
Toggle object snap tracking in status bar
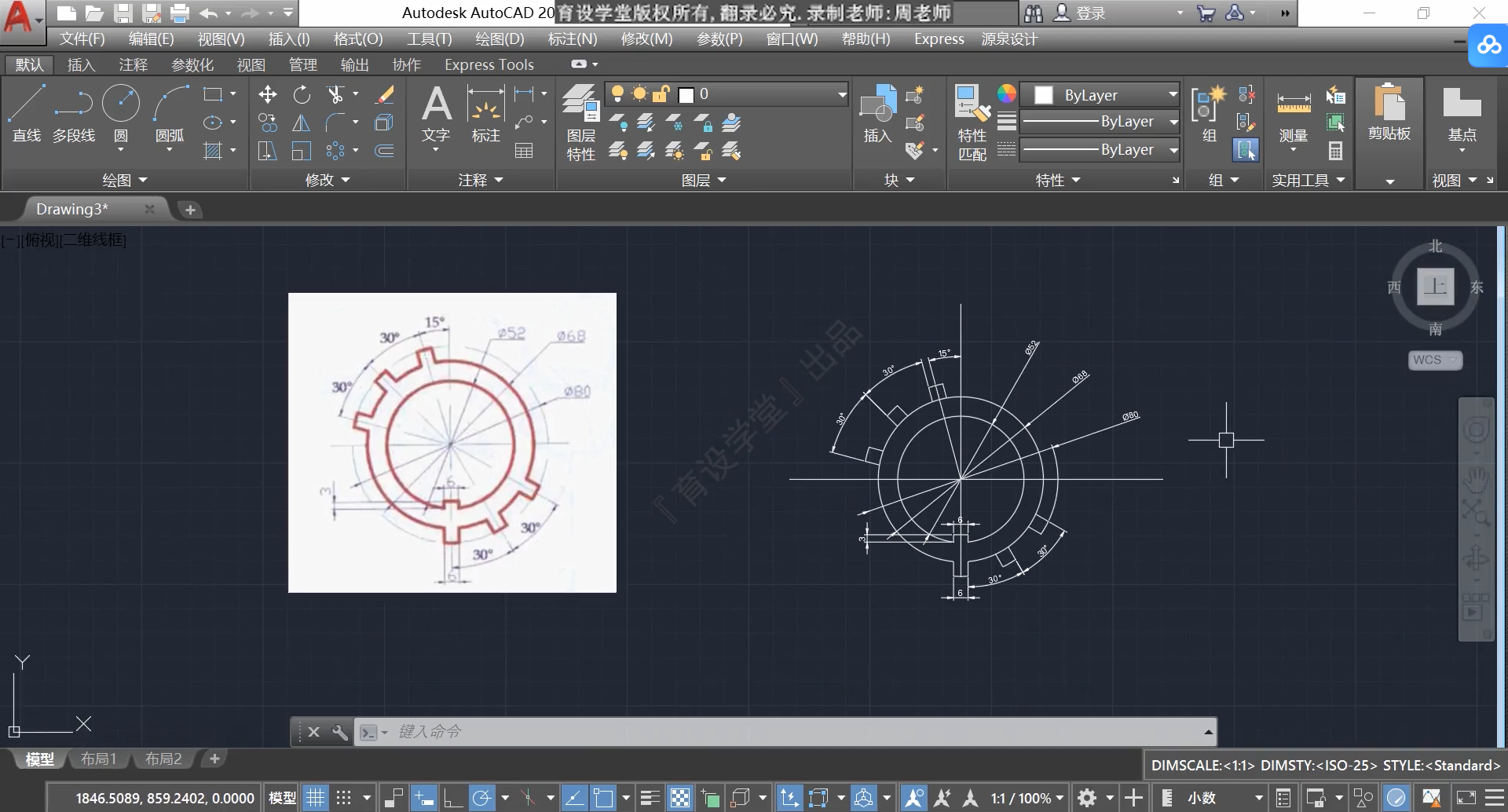coord(574,799)
